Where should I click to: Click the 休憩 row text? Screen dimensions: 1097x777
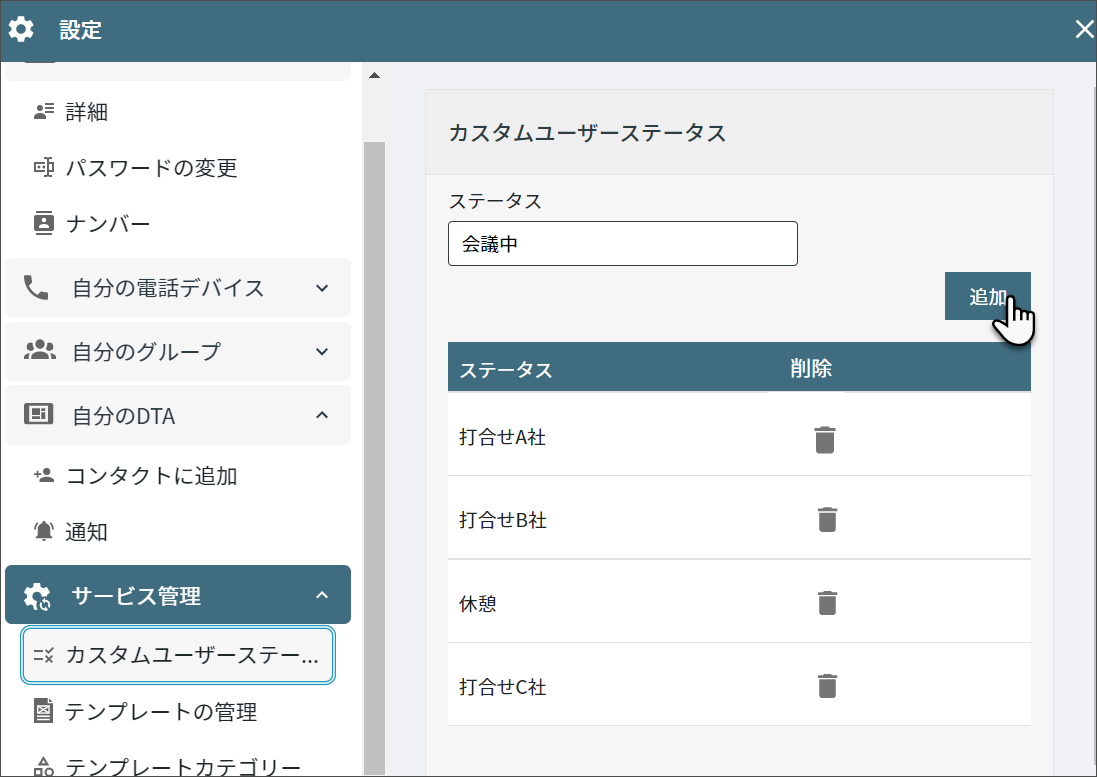coord(478,604)
